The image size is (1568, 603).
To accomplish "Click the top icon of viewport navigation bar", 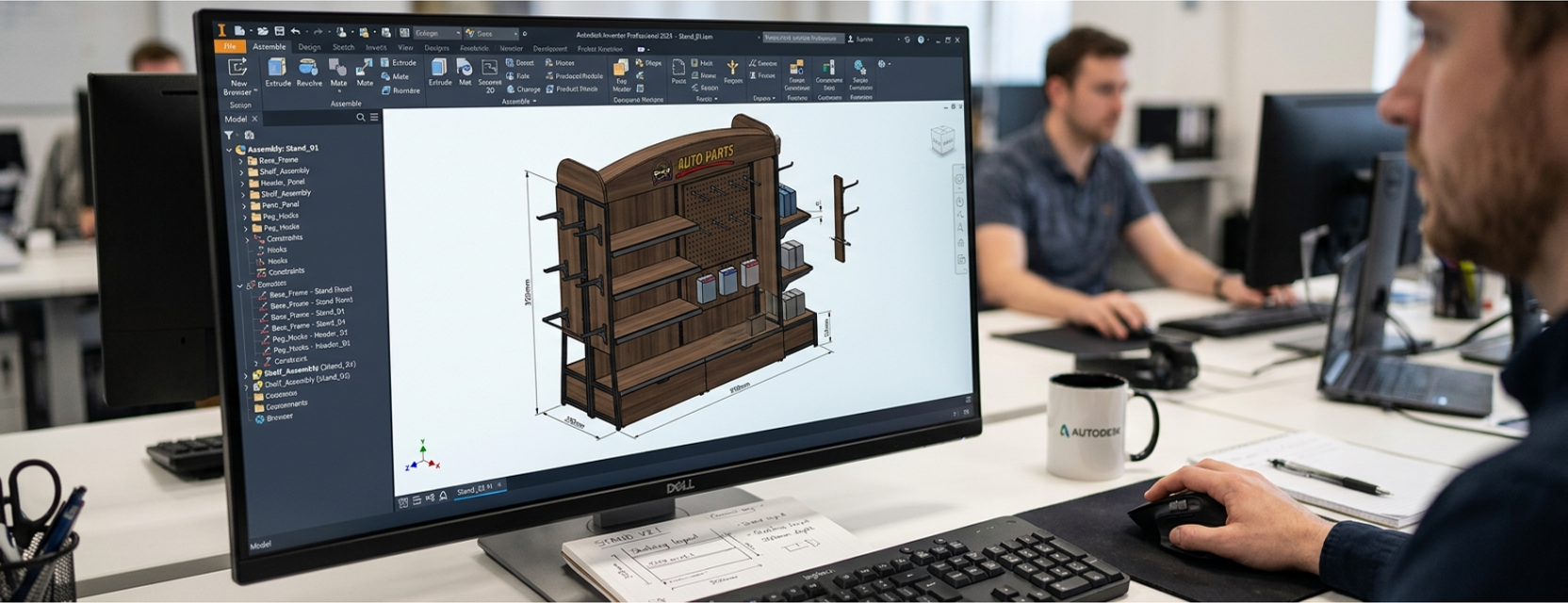I will (959, 179).
